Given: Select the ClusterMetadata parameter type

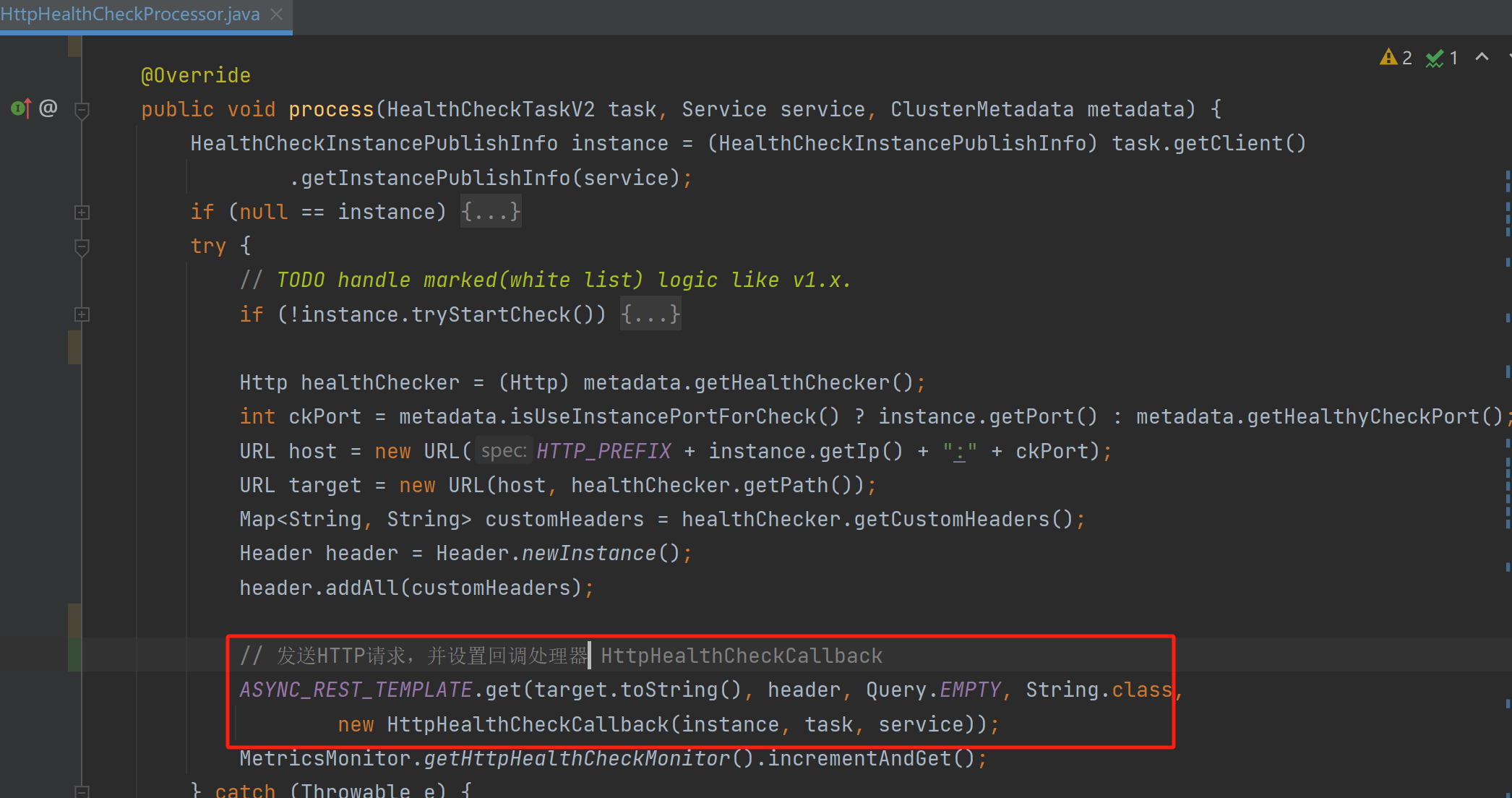Looking at the screenshot, I should (x=982, y=109).
